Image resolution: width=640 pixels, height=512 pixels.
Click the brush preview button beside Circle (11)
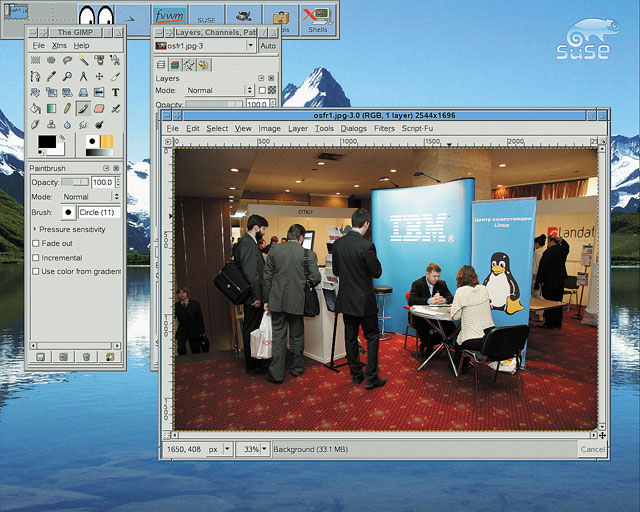click(68, 212)
